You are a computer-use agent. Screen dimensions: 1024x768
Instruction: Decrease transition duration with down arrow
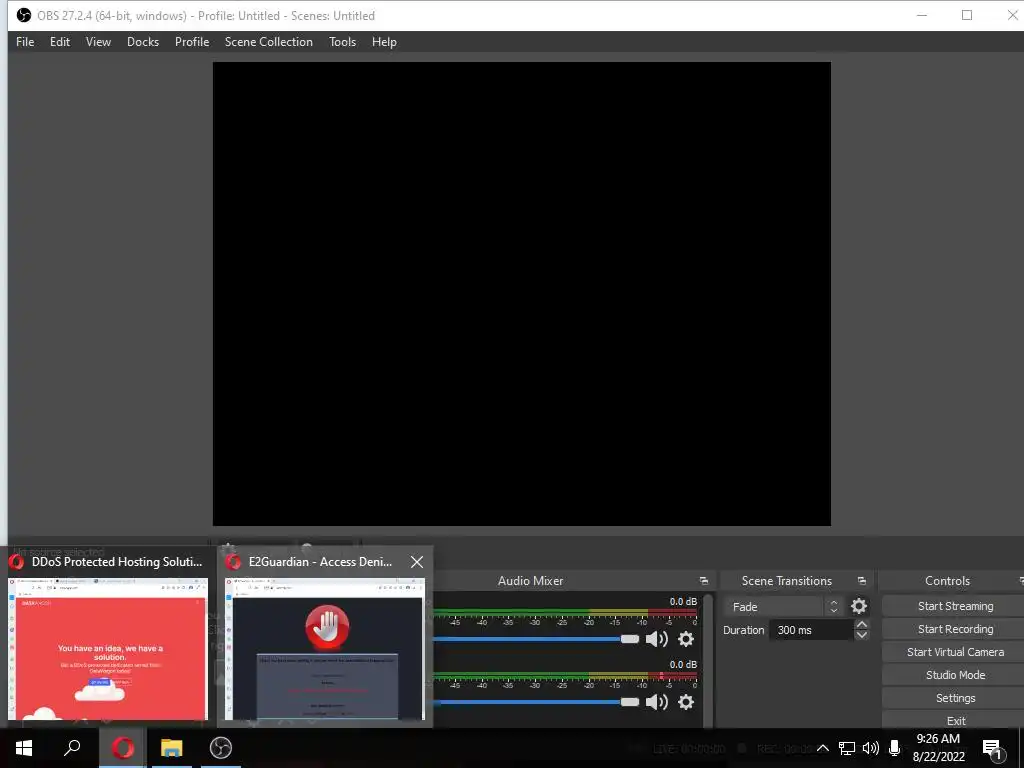click(x=861, y=635)
